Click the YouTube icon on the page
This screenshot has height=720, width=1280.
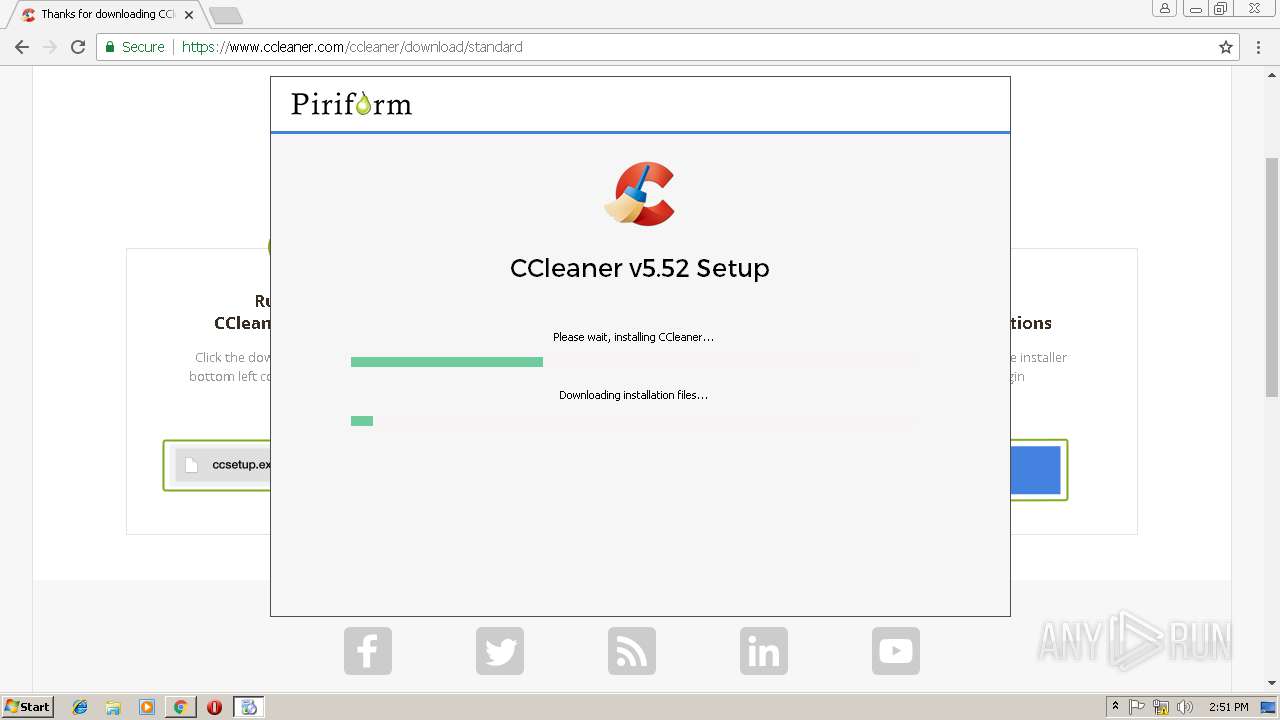click(x=896, y=651)
